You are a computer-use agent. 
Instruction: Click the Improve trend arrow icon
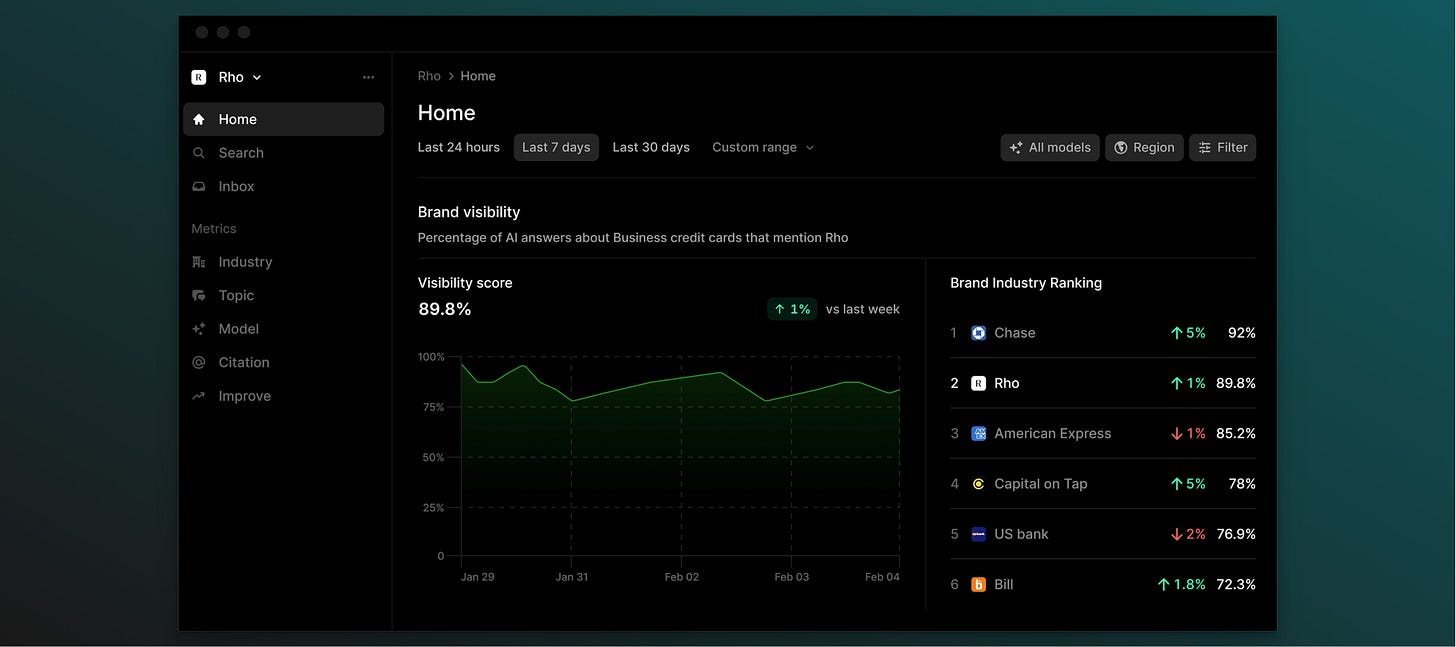pos(199,396)
